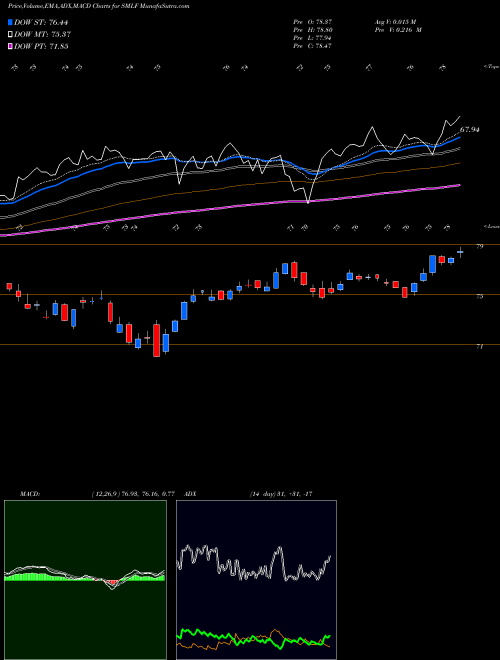The image size is (500, 660).
Task: Open the MACD histogram panel
Action: (x=85, y=580)
